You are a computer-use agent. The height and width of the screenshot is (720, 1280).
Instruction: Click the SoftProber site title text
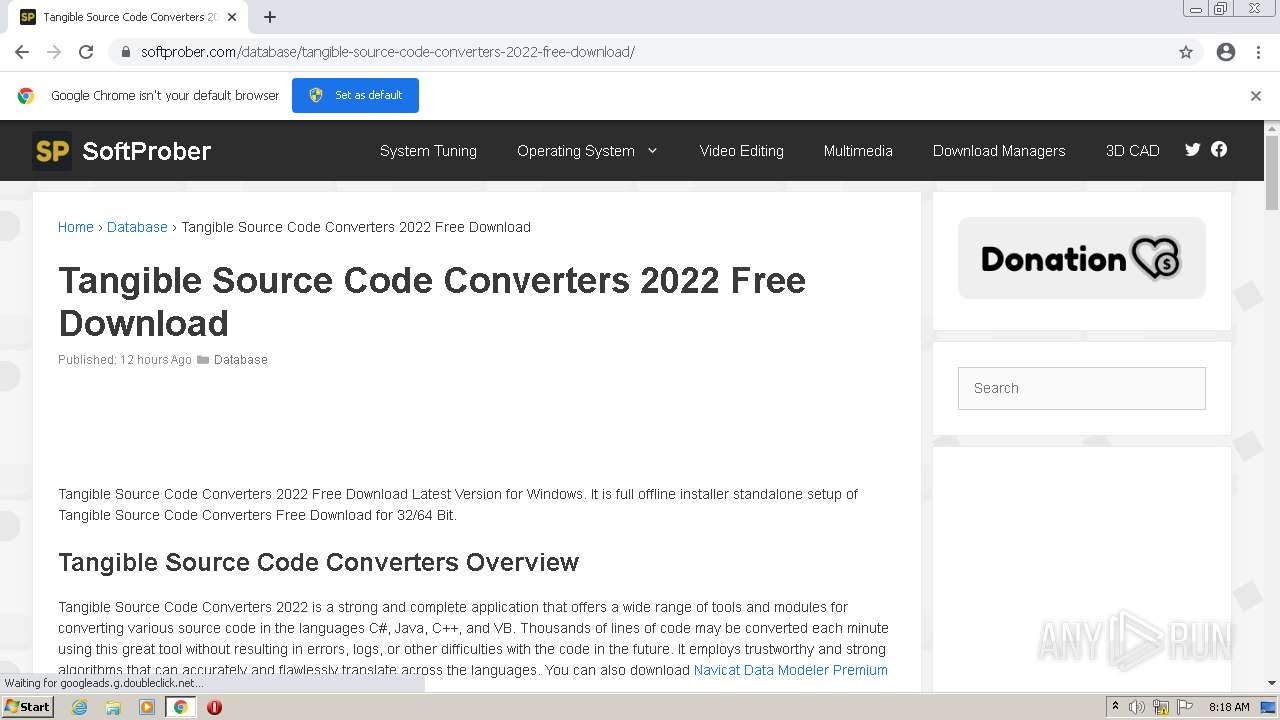(x=147, y=151)
